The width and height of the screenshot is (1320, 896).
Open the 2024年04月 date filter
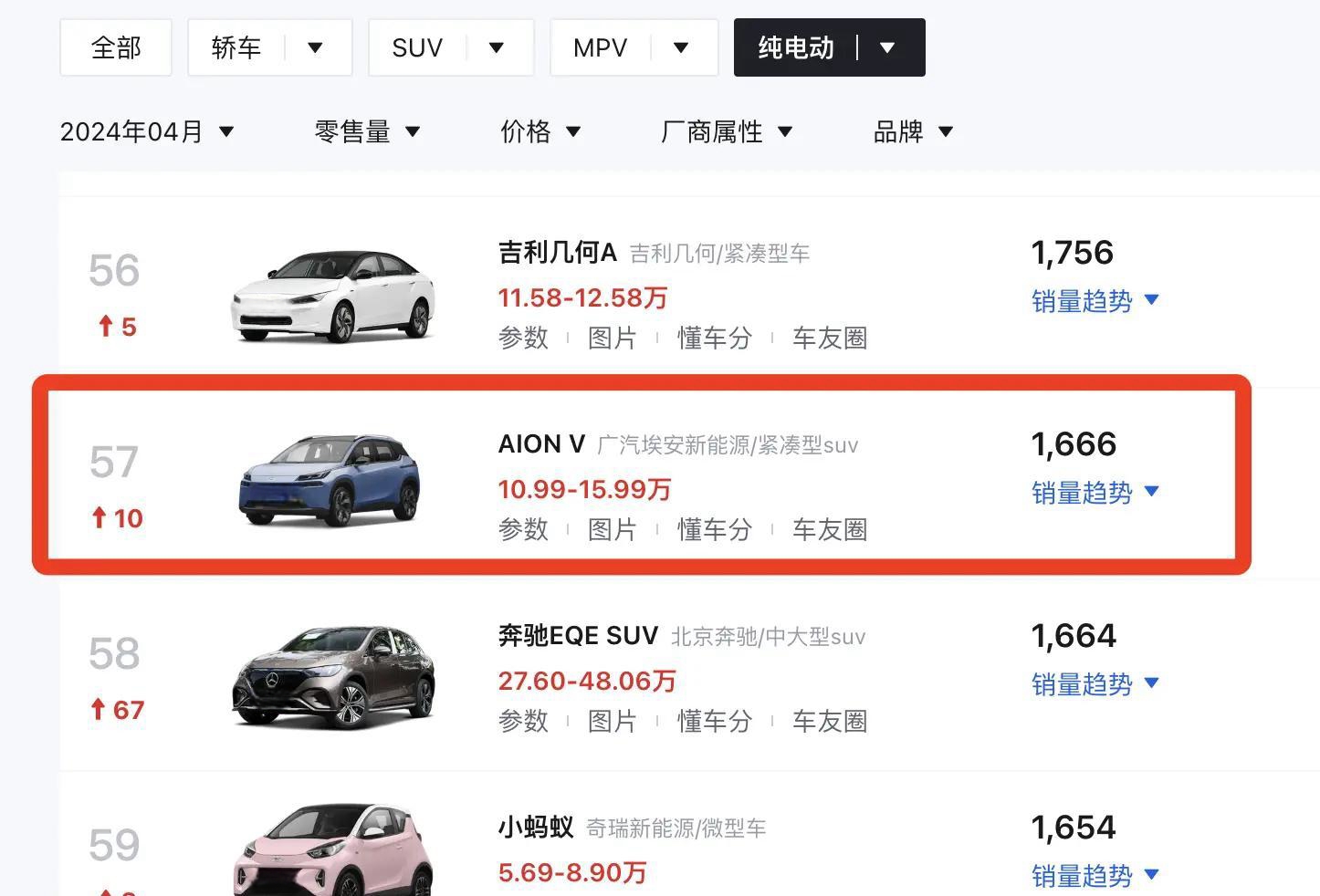(x=147, y=131)
